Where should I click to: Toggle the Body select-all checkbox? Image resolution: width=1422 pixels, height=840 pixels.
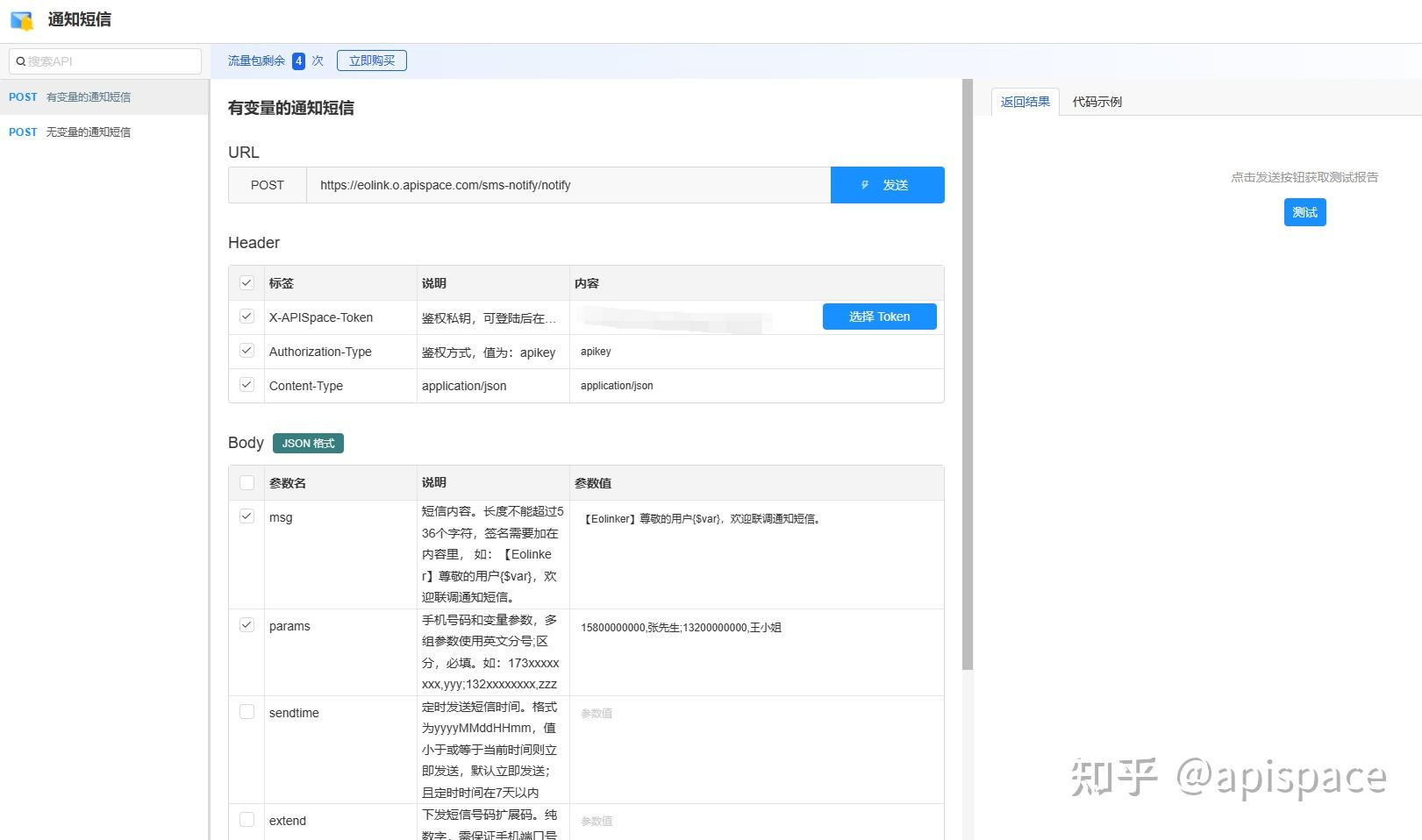point(247,482)
